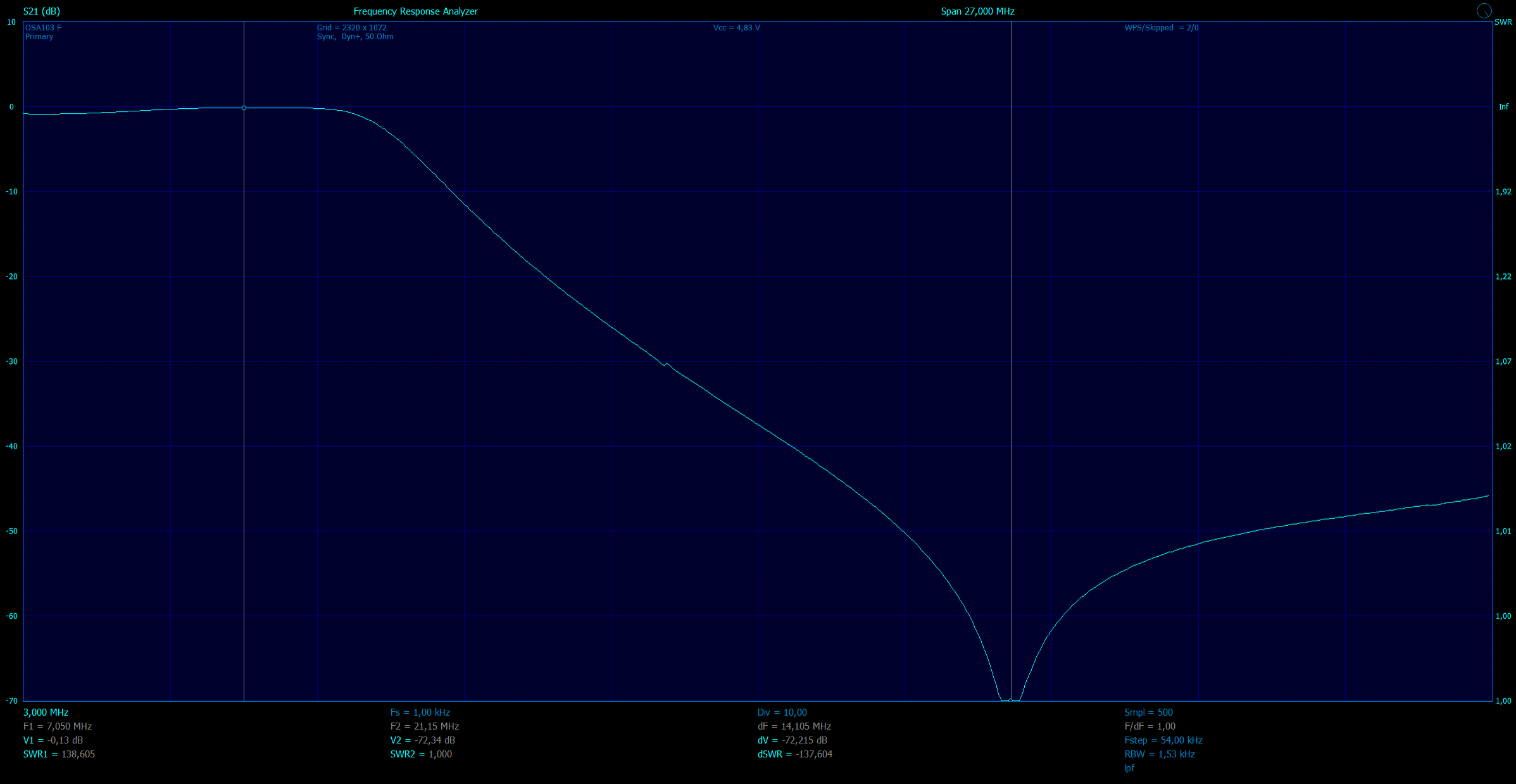Click the F1 = 7,050 MHz marker readout

click(x=57, y=726)
